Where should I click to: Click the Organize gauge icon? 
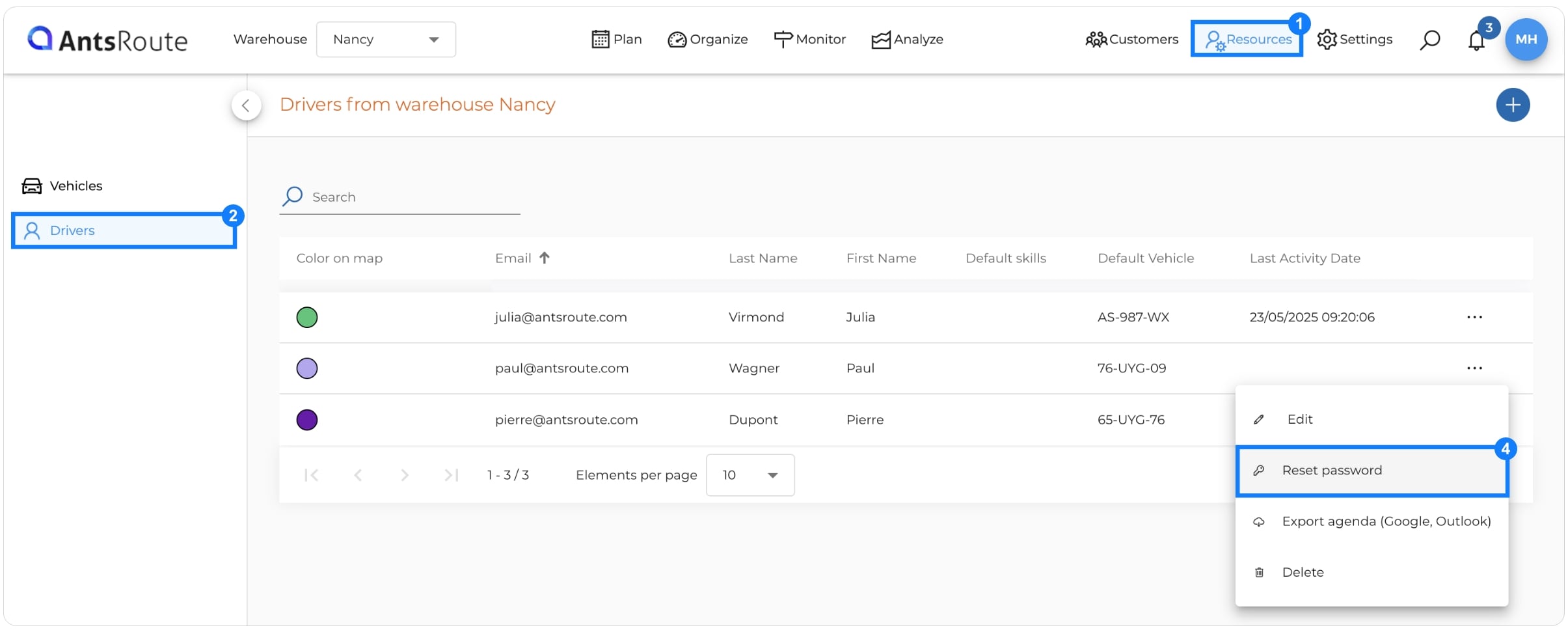point(677,40)
